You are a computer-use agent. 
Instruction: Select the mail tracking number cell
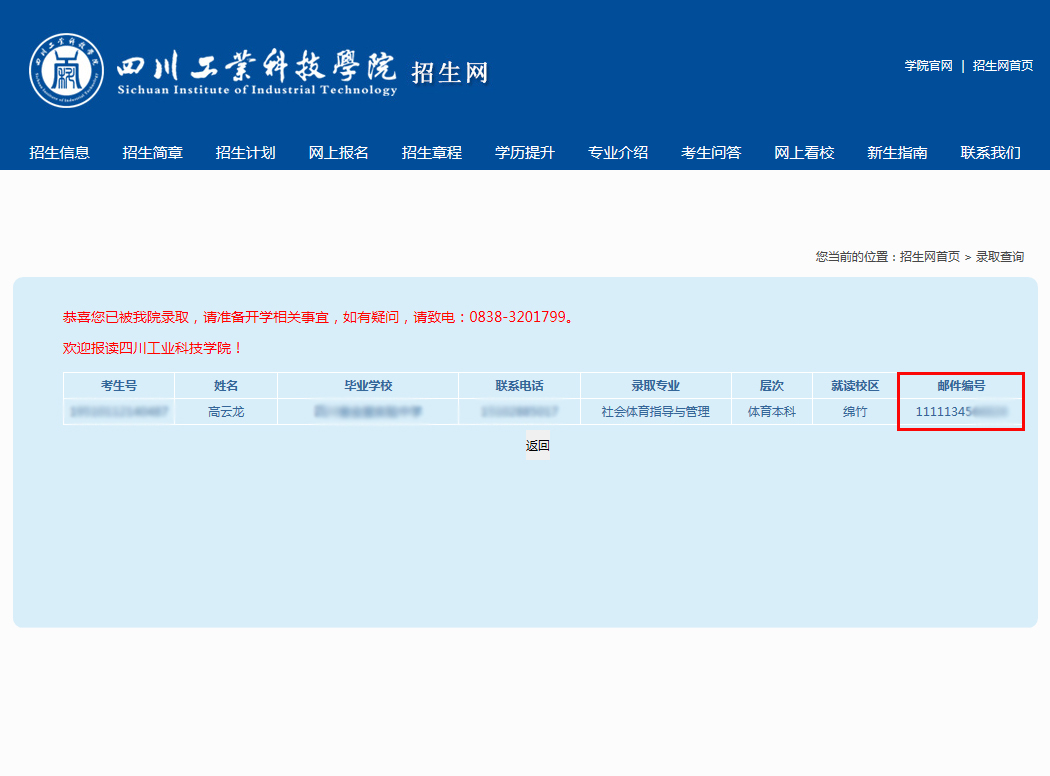[x=961, y=412]
